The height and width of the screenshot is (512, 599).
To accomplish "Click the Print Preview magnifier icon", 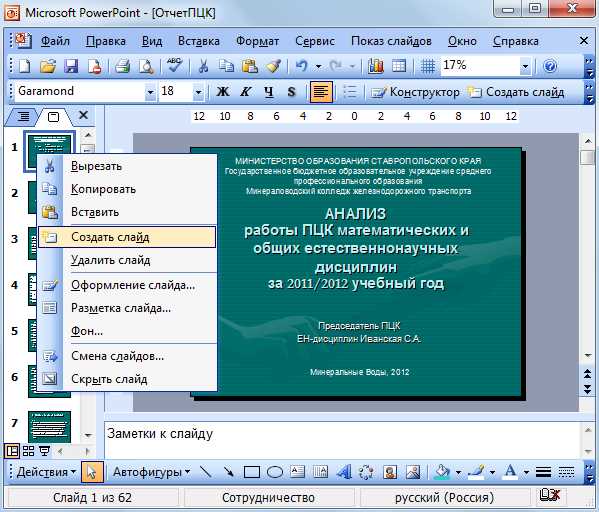I will point(146,66).
